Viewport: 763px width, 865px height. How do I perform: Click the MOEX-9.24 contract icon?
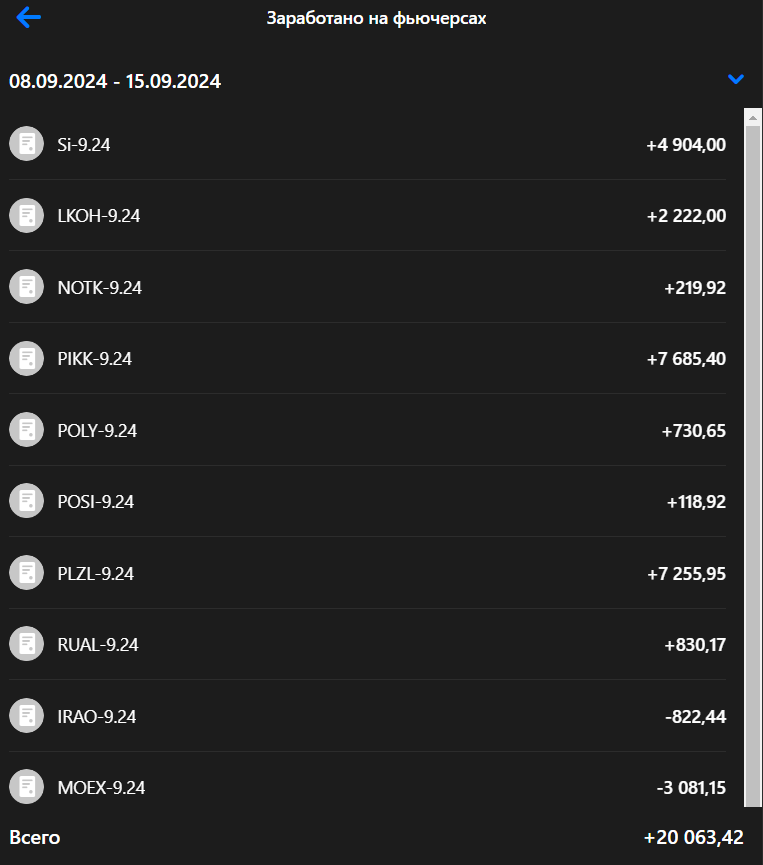[27, 787]
